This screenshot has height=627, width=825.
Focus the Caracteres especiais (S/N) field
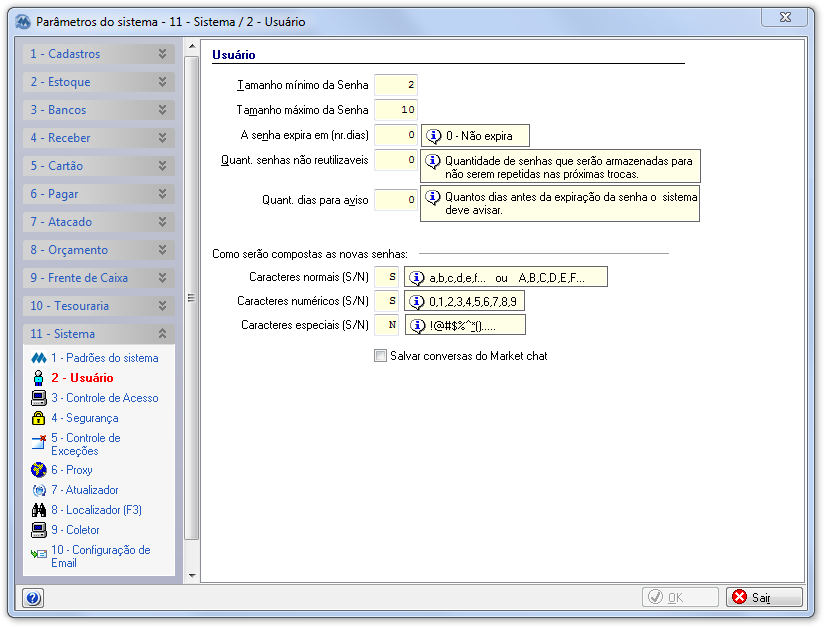(x=387, y=325)
